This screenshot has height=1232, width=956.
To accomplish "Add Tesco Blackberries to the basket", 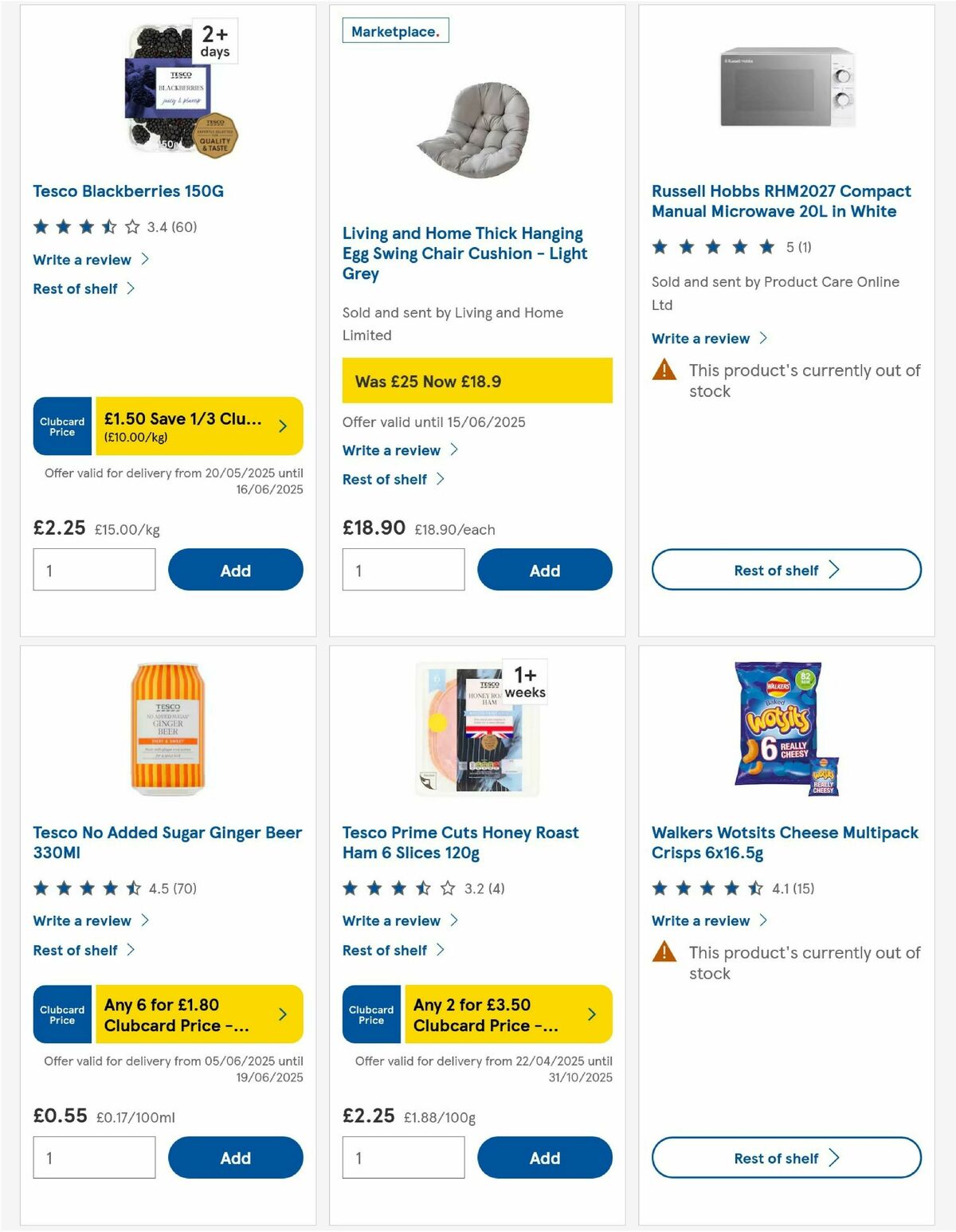I will [x=235, y=569].
